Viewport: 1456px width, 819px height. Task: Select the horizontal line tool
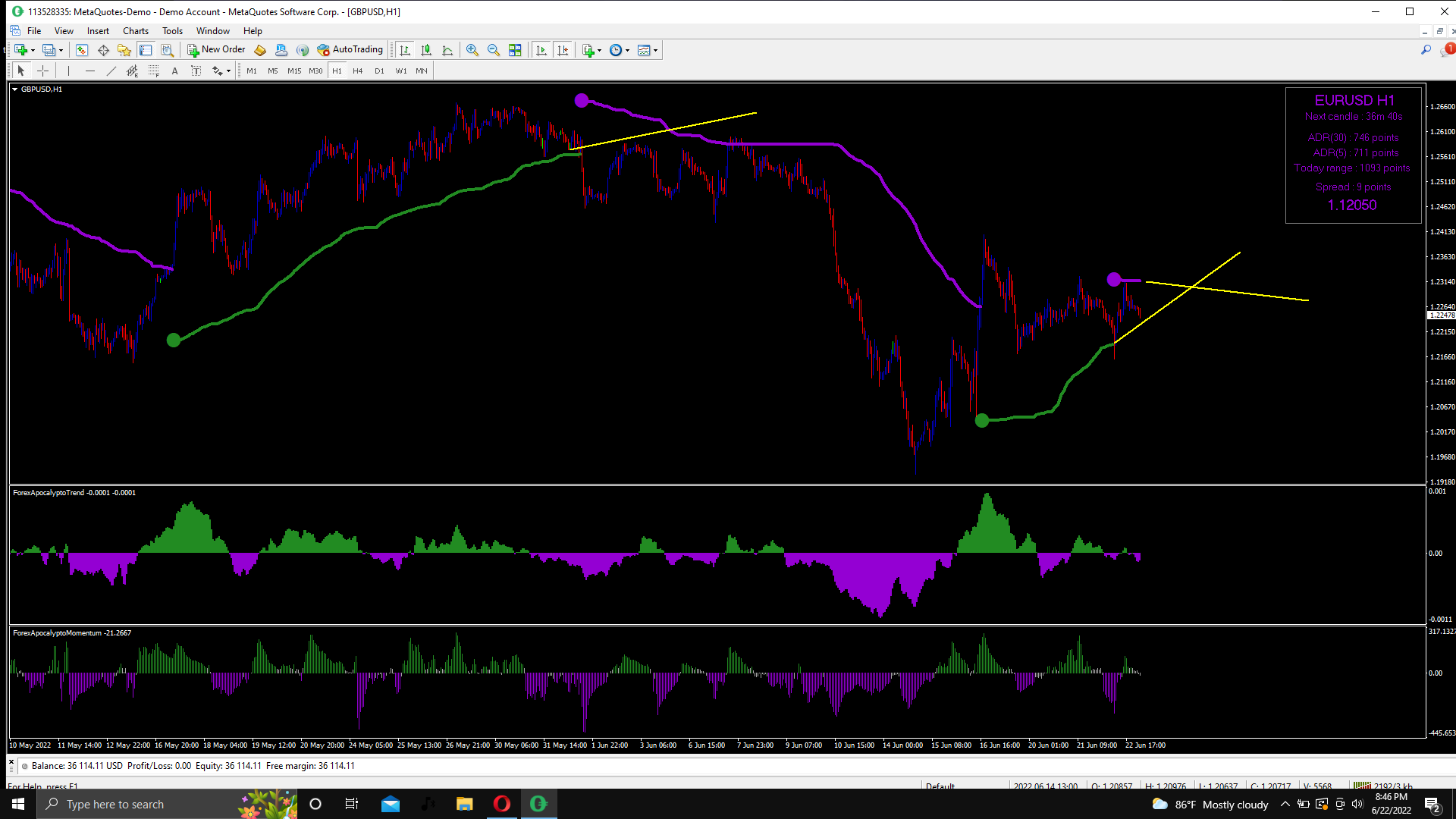[x=90, y=71]
